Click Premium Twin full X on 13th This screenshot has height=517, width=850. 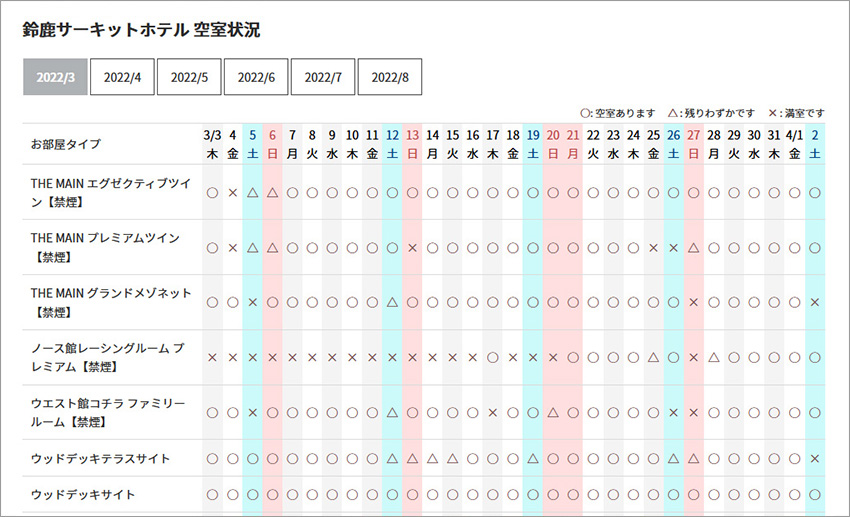coord(412,247)
